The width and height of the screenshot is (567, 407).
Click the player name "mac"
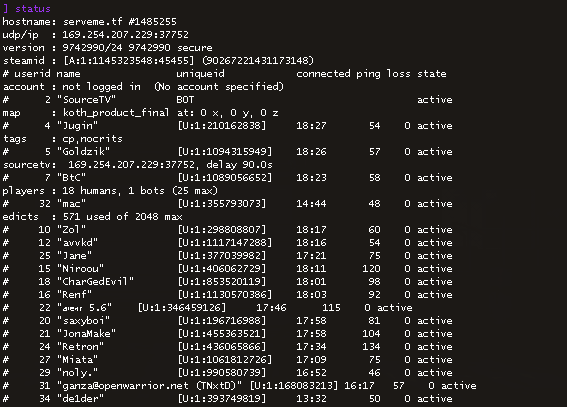(x=72, y=204)
